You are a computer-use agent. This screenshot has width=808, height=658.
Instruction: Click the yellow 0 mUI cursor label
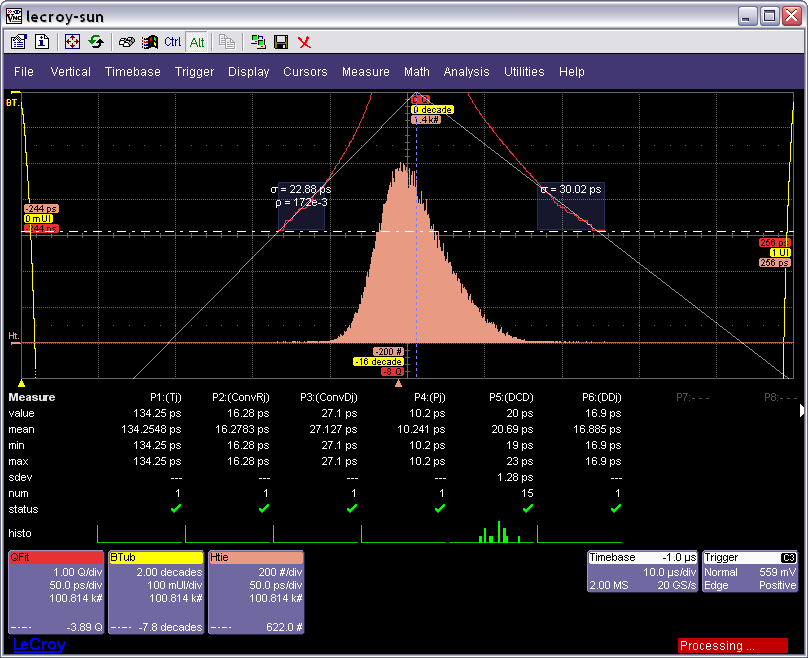coord(38,218)
